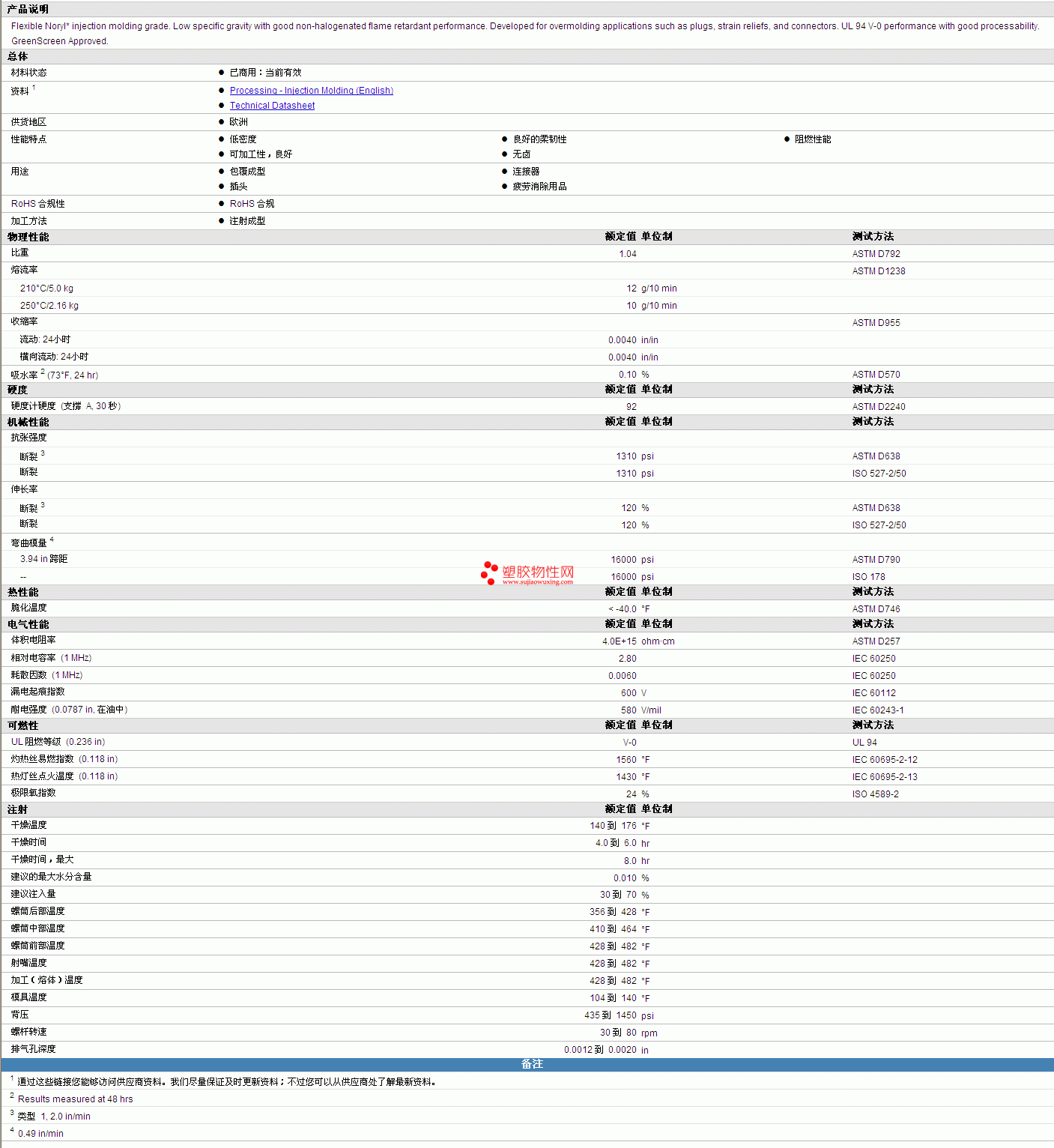Click the ASTM D746 test method
This screenshot has height=1148, width=1054.
point(876,609)
